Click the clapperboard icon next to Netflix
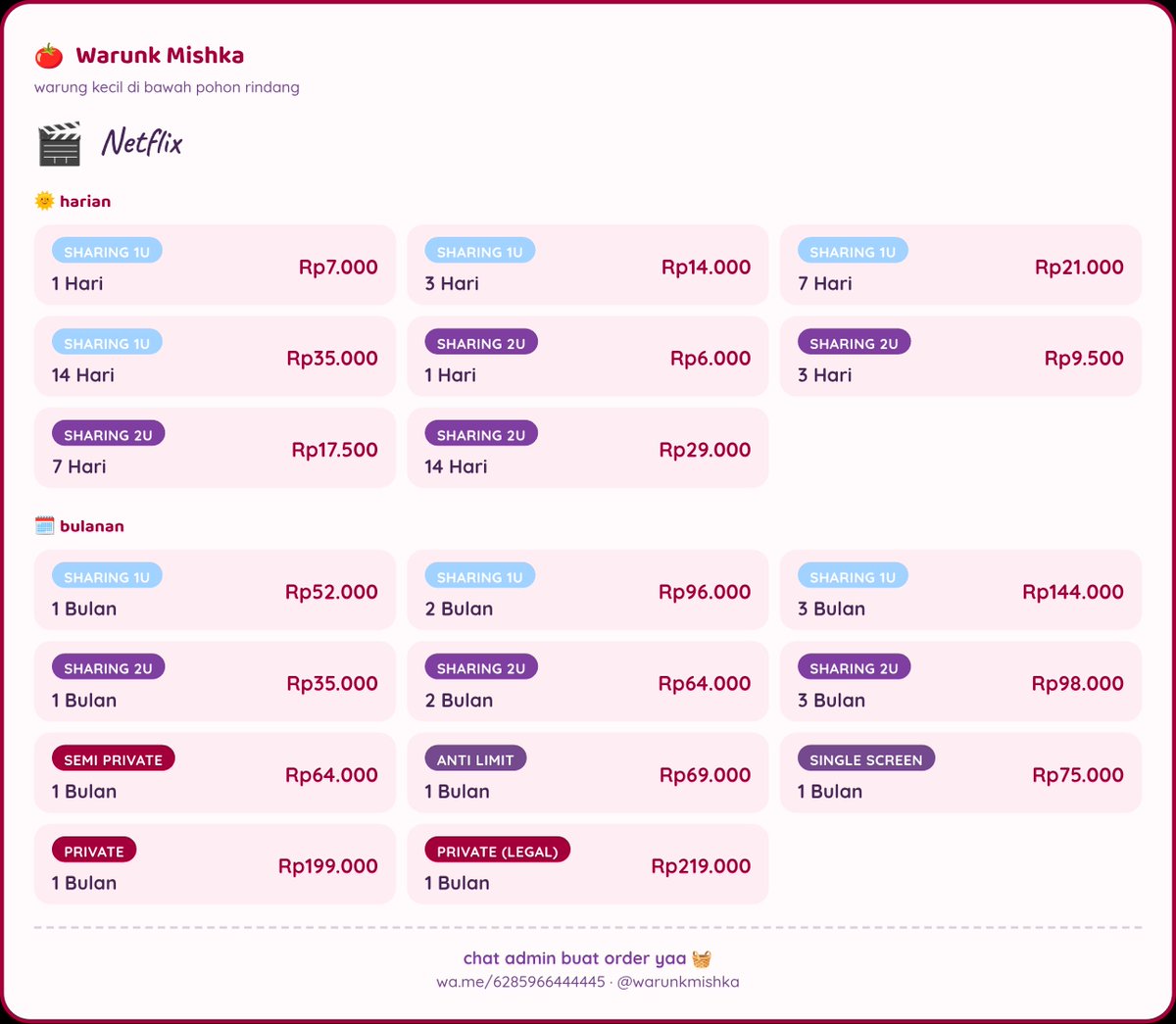The image size is (1176, 1024). [60, 144]
